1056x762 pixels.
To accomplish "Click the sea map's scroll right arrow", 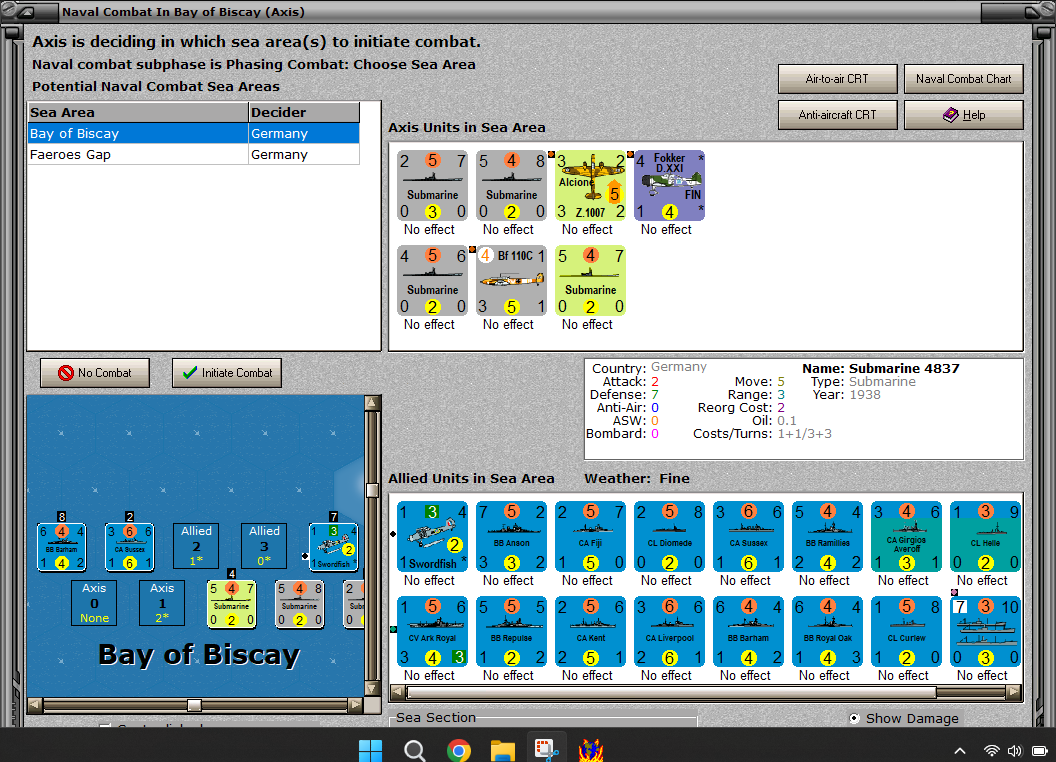I will 356,705.
